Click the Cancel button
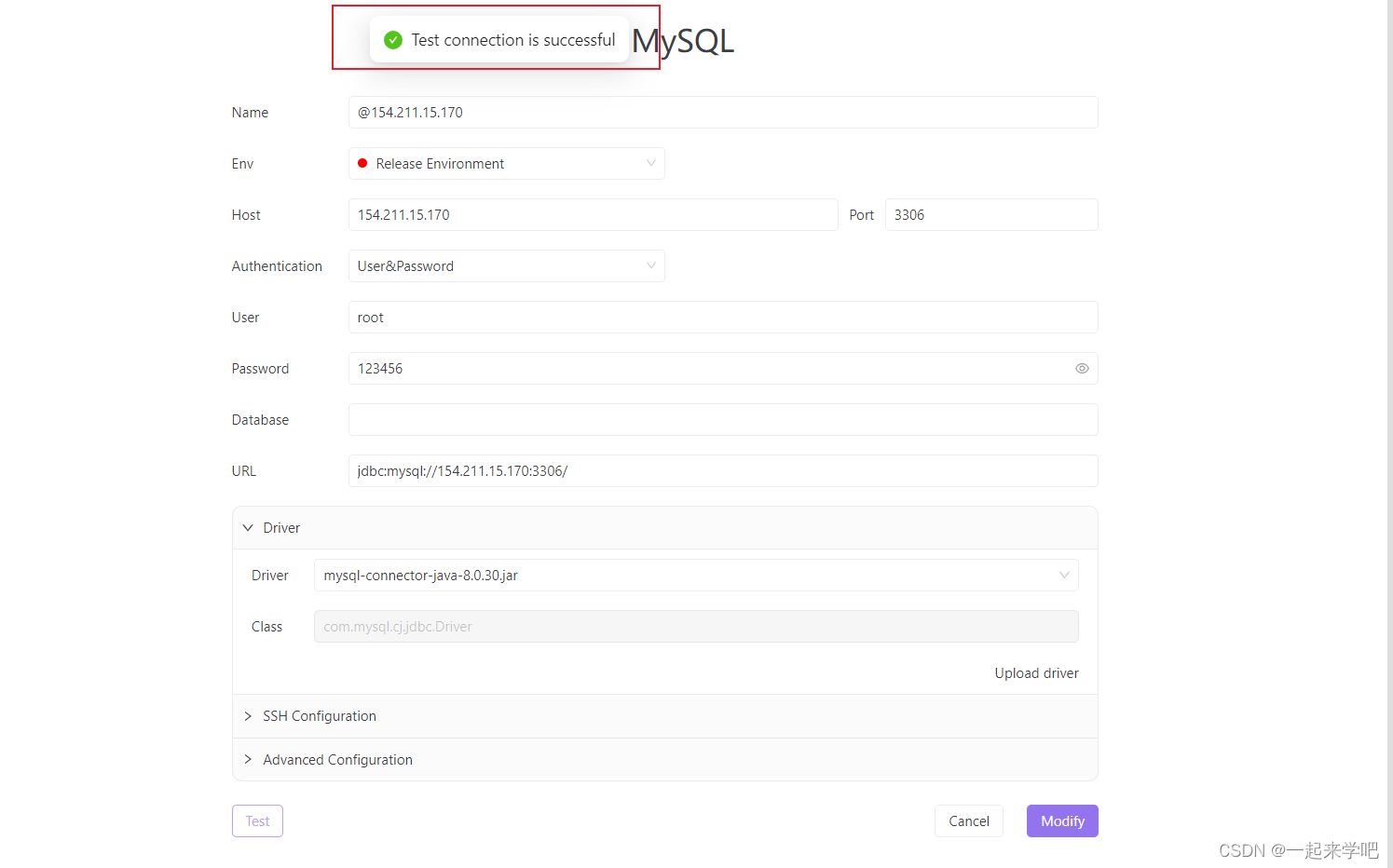1393x868 pixels. [x=969, y=821]
